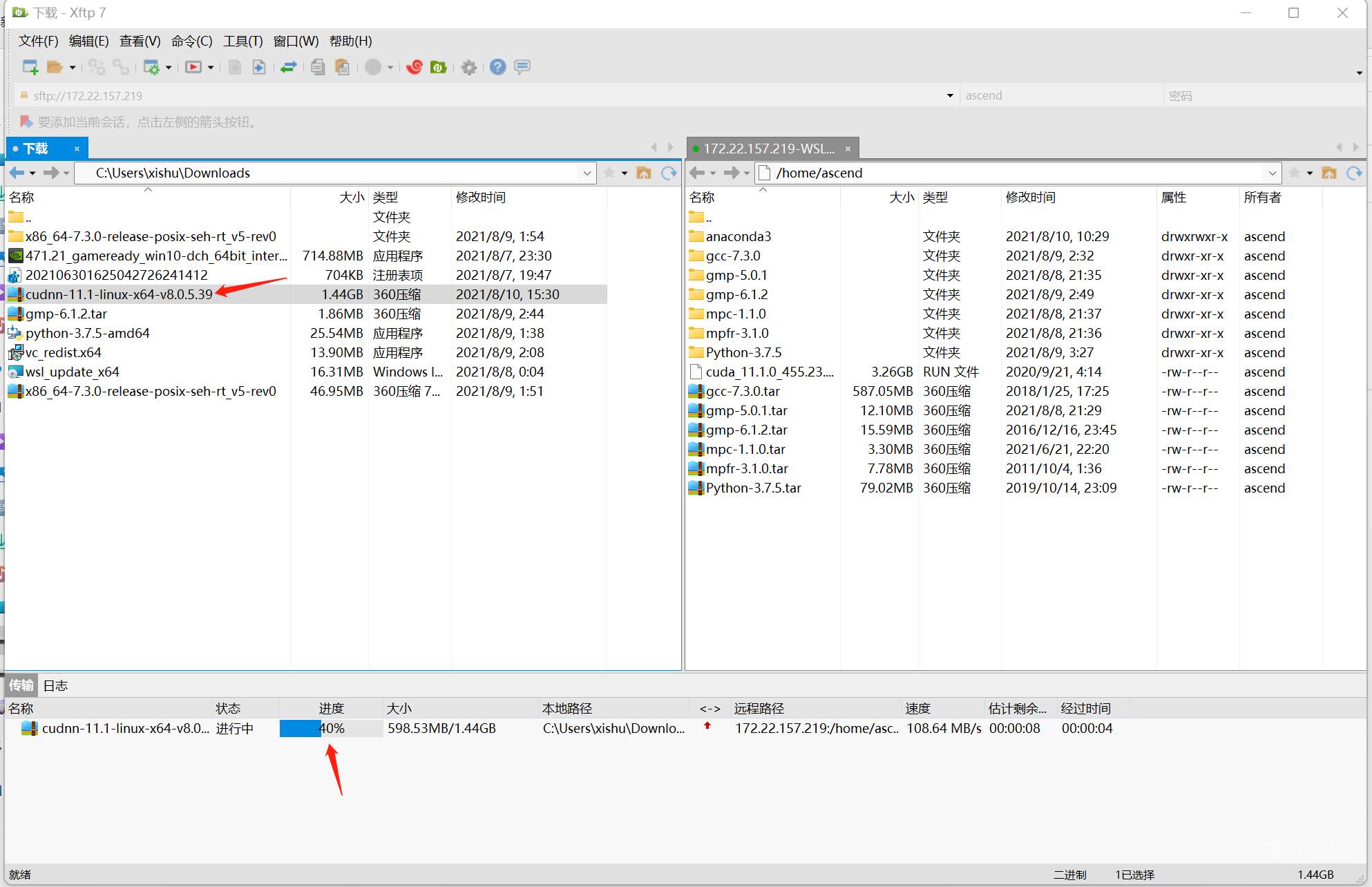Open the sftp address bar dropdown
This screenshot has width=1372, height=887.
coord(950,95)
